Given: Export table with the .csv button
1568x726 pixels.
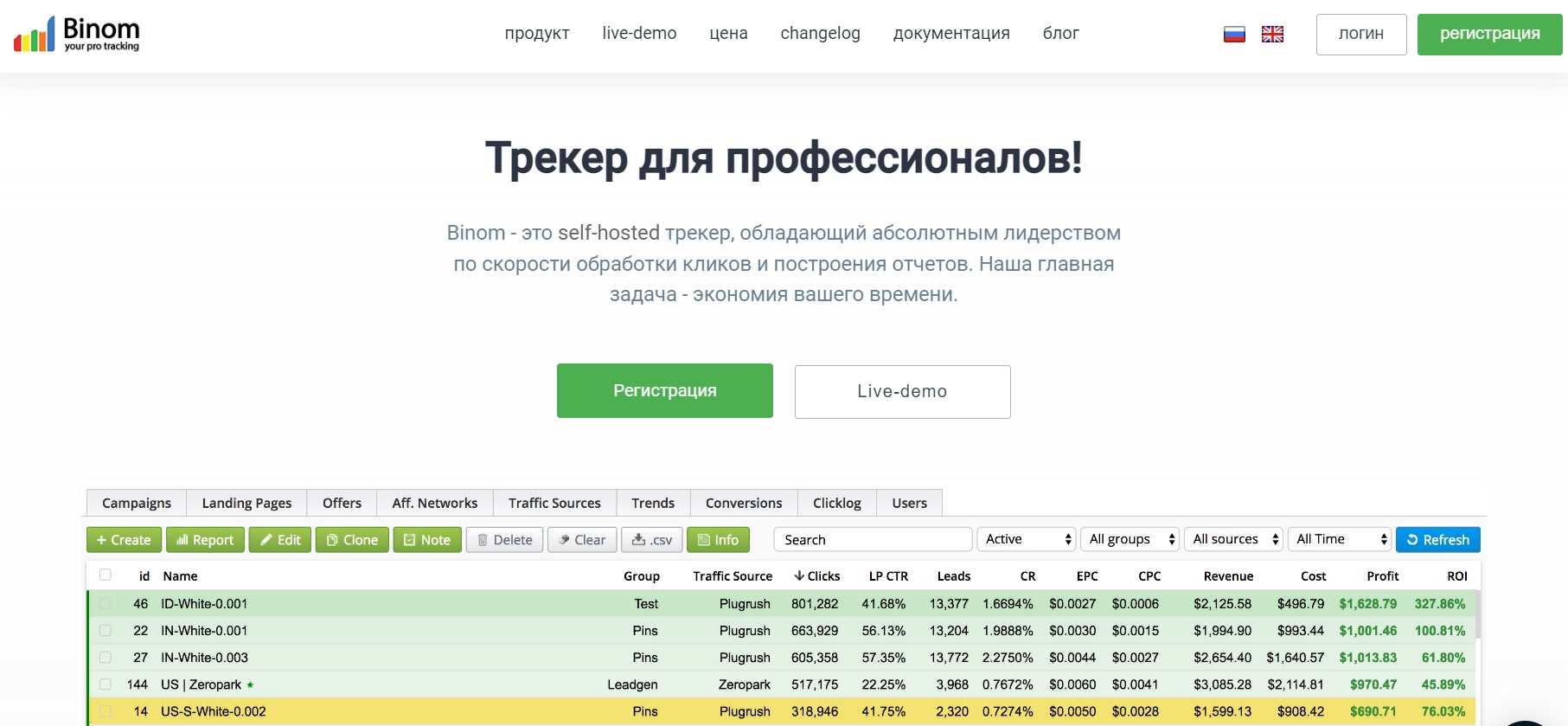Looking at the screenshot, I should (652, 539).
